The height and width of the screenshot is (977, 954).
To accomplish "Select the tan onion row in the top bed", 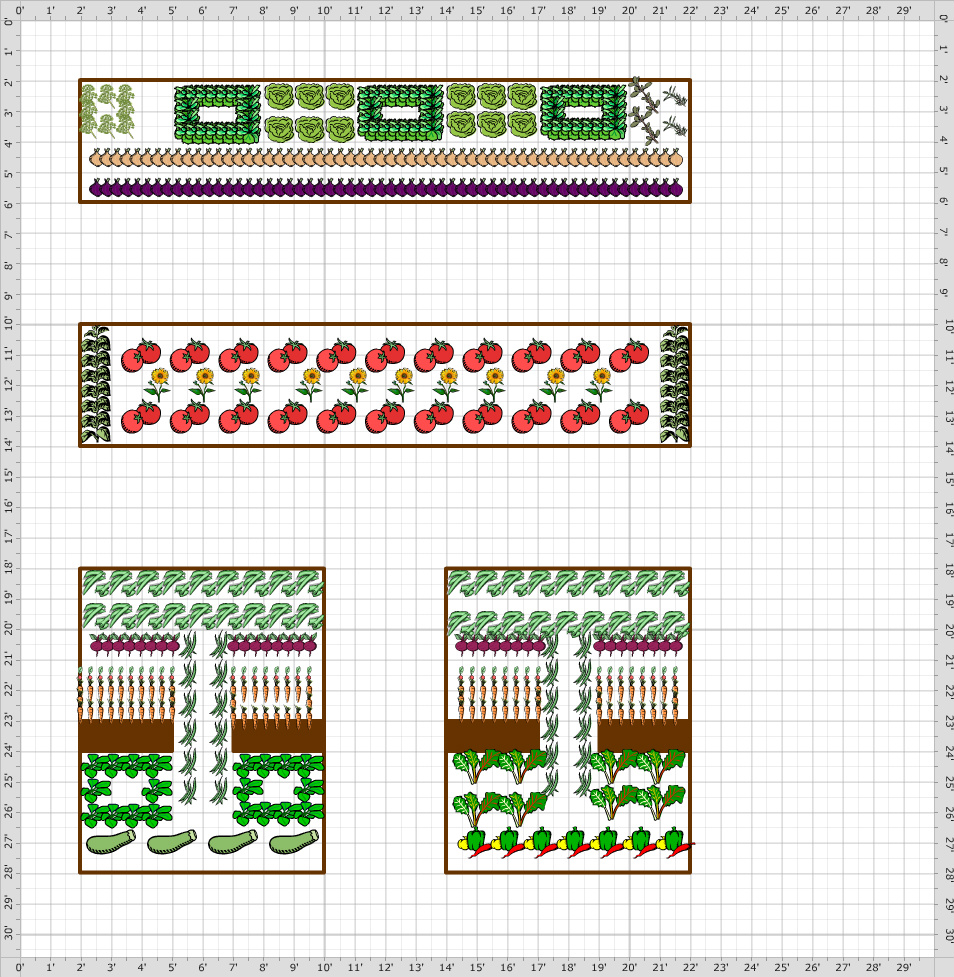I will click(386, 158).
